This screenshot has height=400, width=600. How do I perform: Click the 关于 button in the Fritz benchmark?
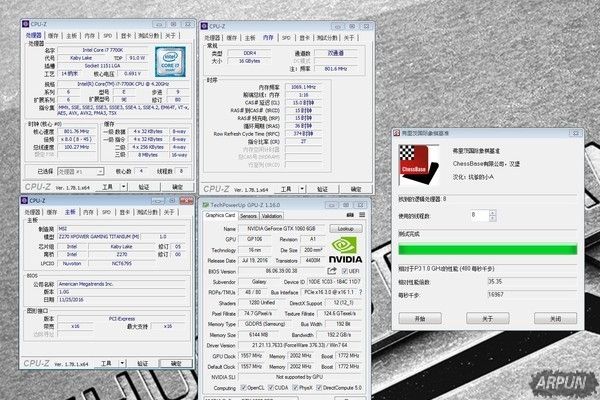pyautogui.click(x=488, y=318)
